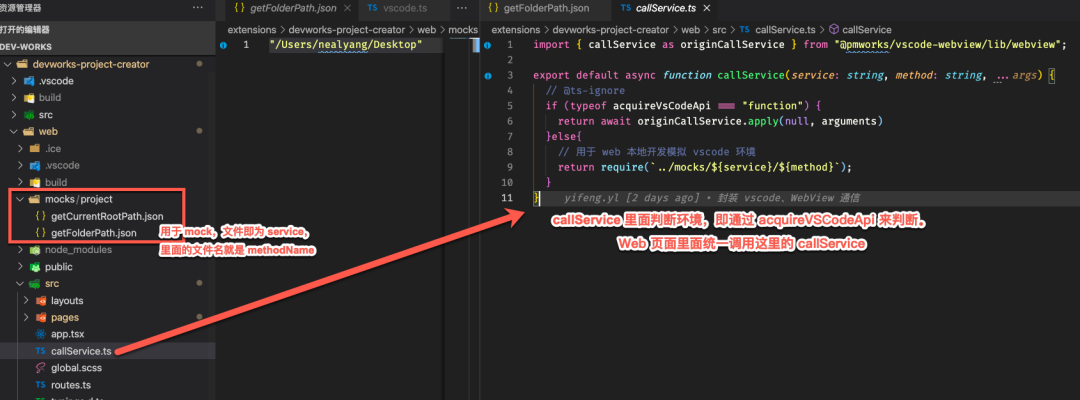
Task: Expand the top-level .vscode folder
Action: click(16, 81)
